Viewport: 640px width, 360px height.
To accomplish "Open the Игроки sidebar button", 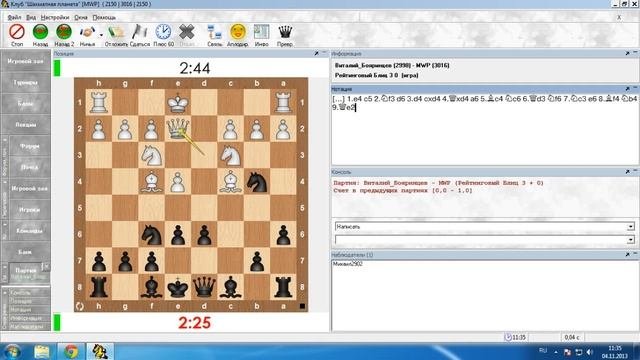I will click(29, 209).
